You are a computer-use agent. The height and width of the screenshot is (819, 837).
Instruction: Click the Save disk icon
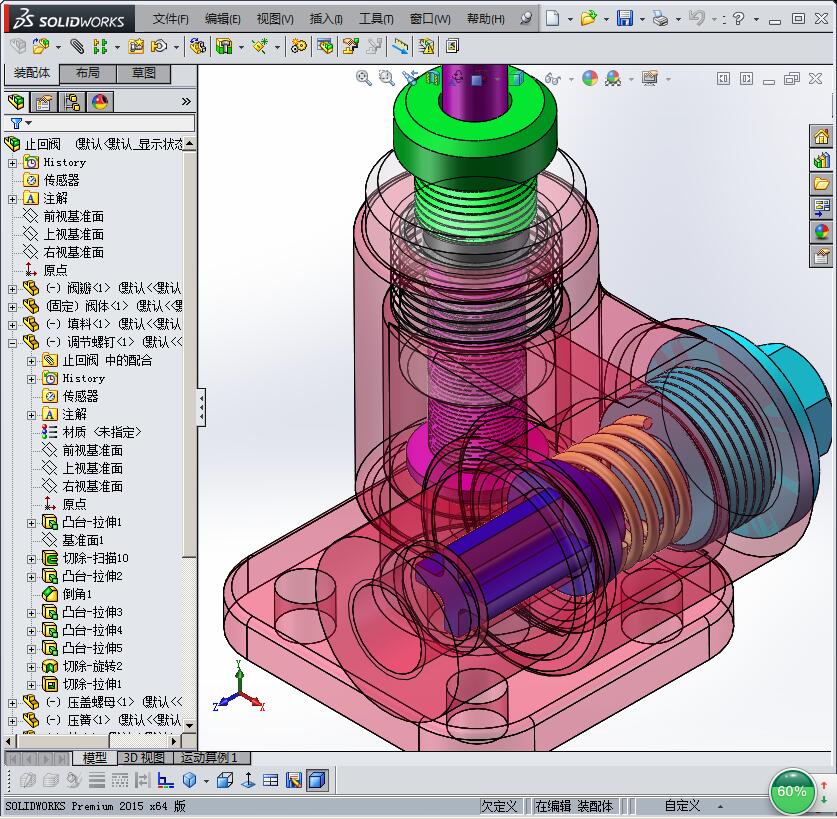pos(625,19)
